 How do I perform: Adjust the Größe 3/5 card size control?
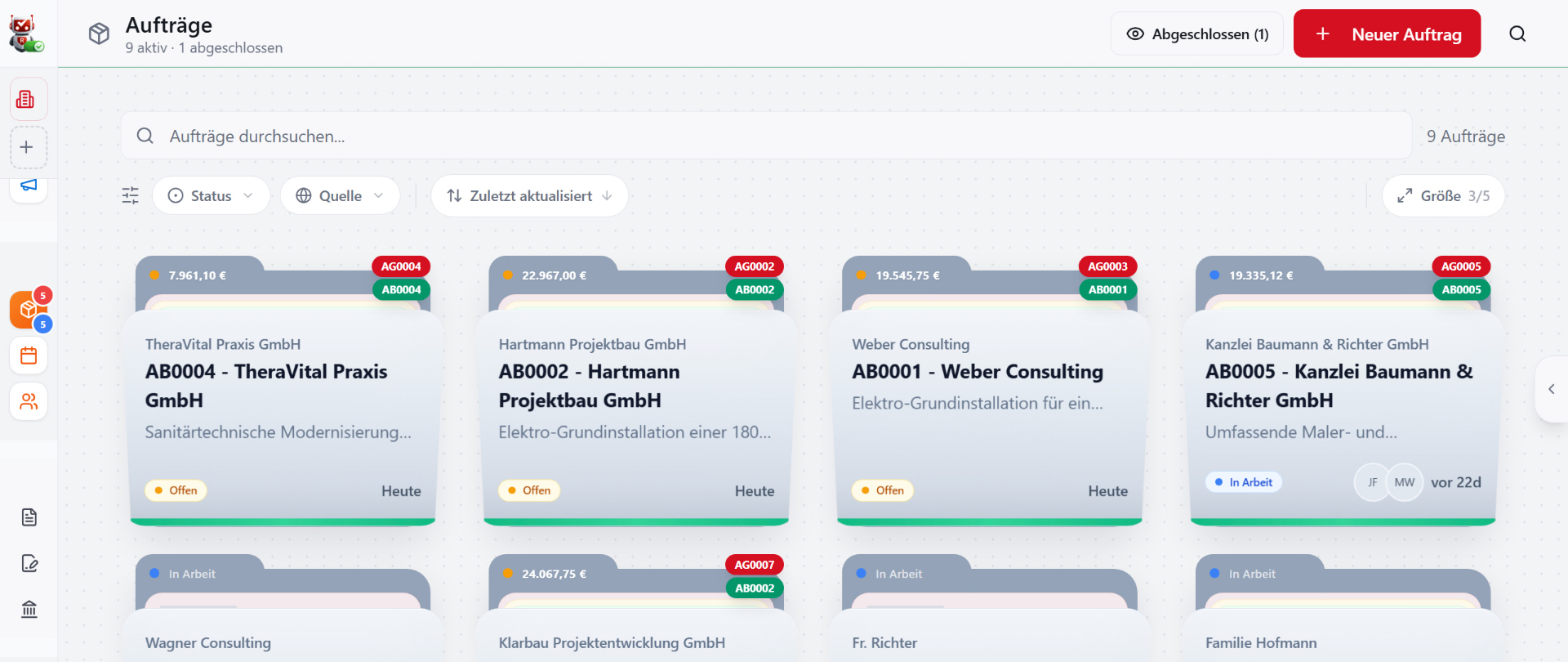(x=1443, y=195)
